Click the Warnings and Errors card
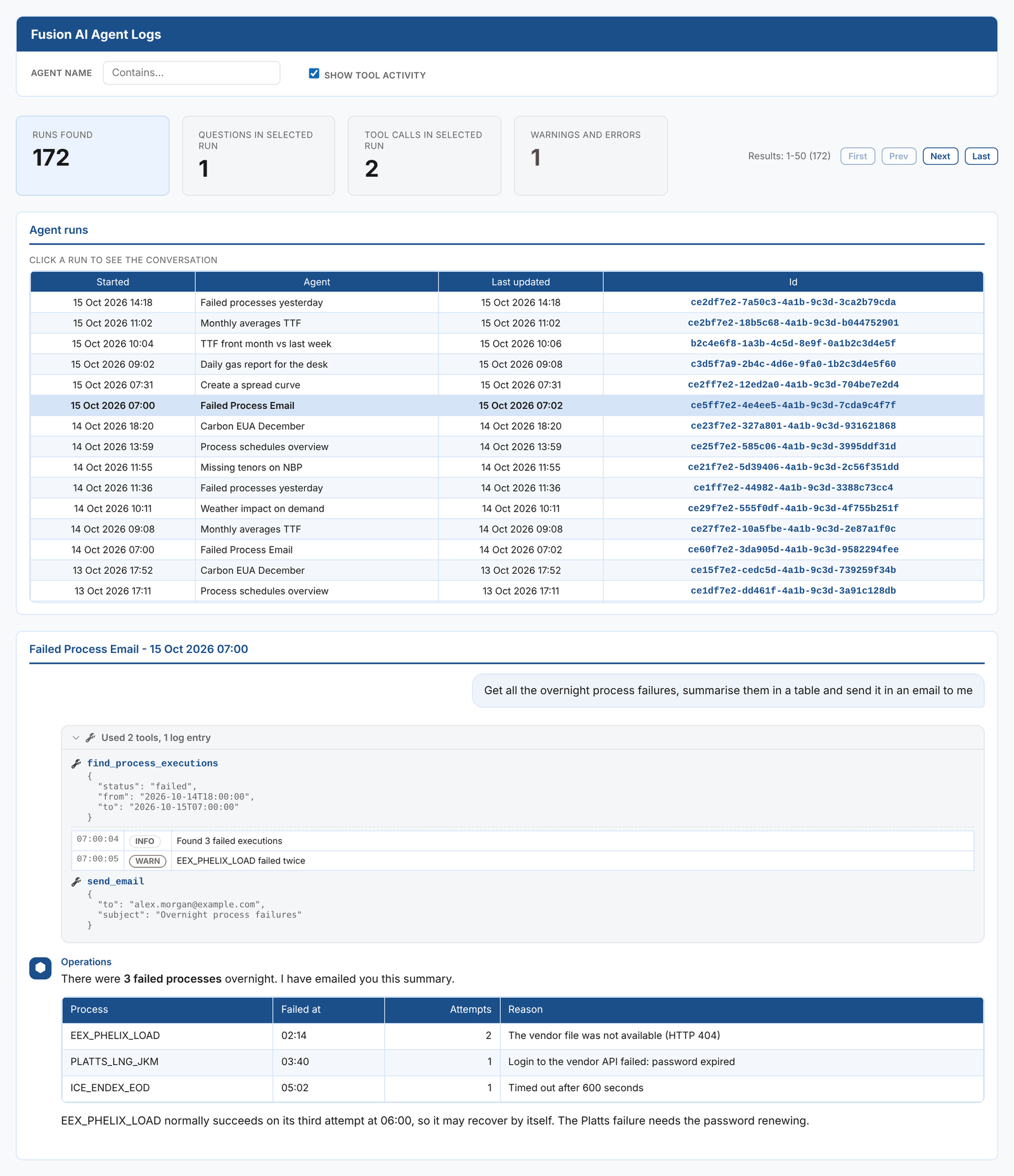The height and width of the screenshot is (1176, 1014). pyautogui.click(x=591, y=155)
